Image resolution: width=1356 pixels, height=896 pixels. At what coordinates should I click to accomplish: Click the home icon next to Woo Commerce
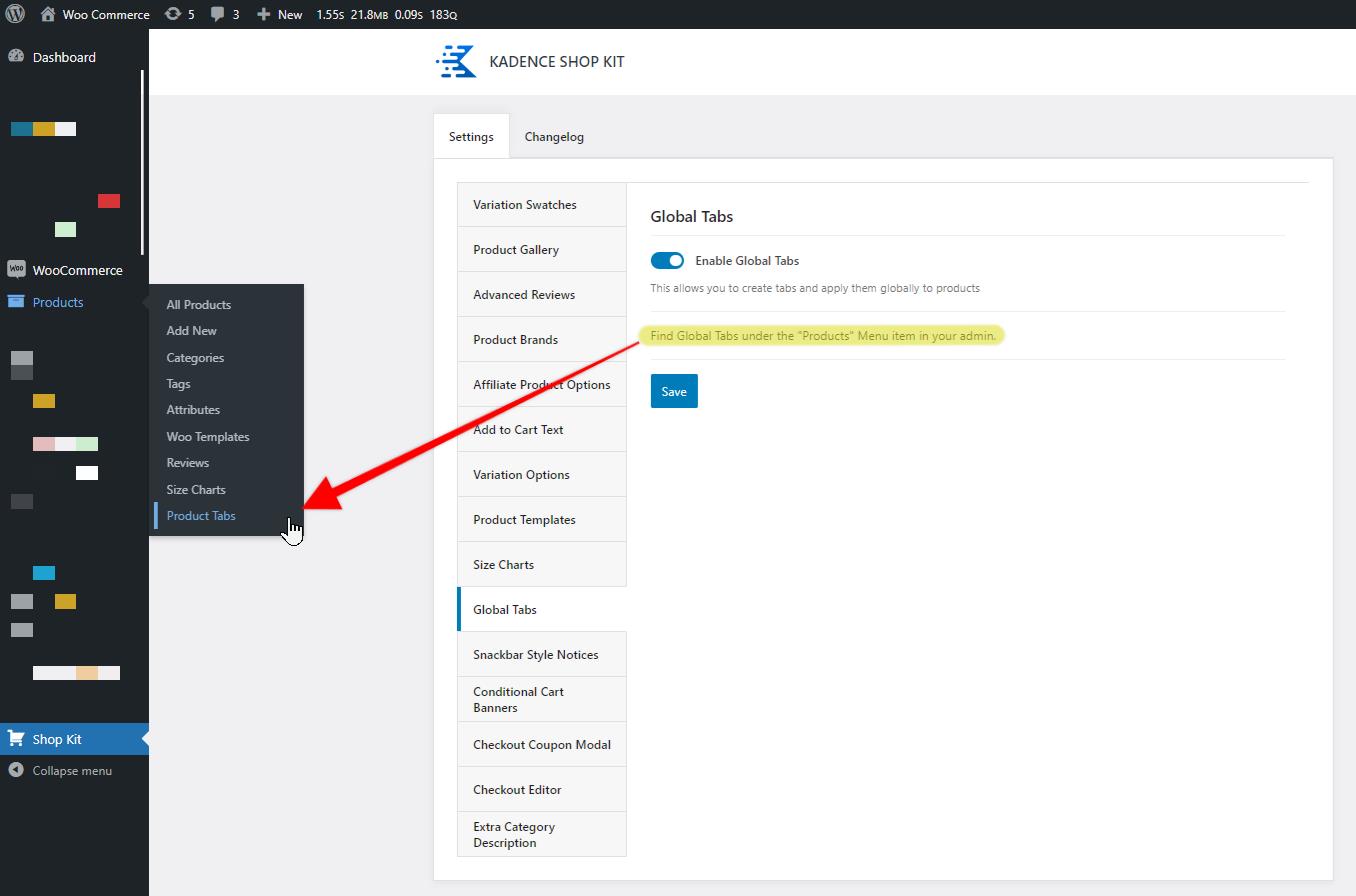(x=46, y=14)
